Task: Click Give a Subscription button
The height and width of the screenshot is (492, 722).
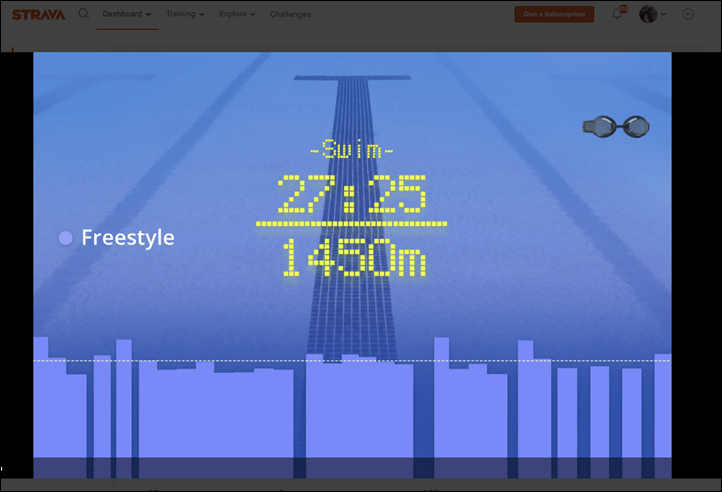Action: (554, 14)
